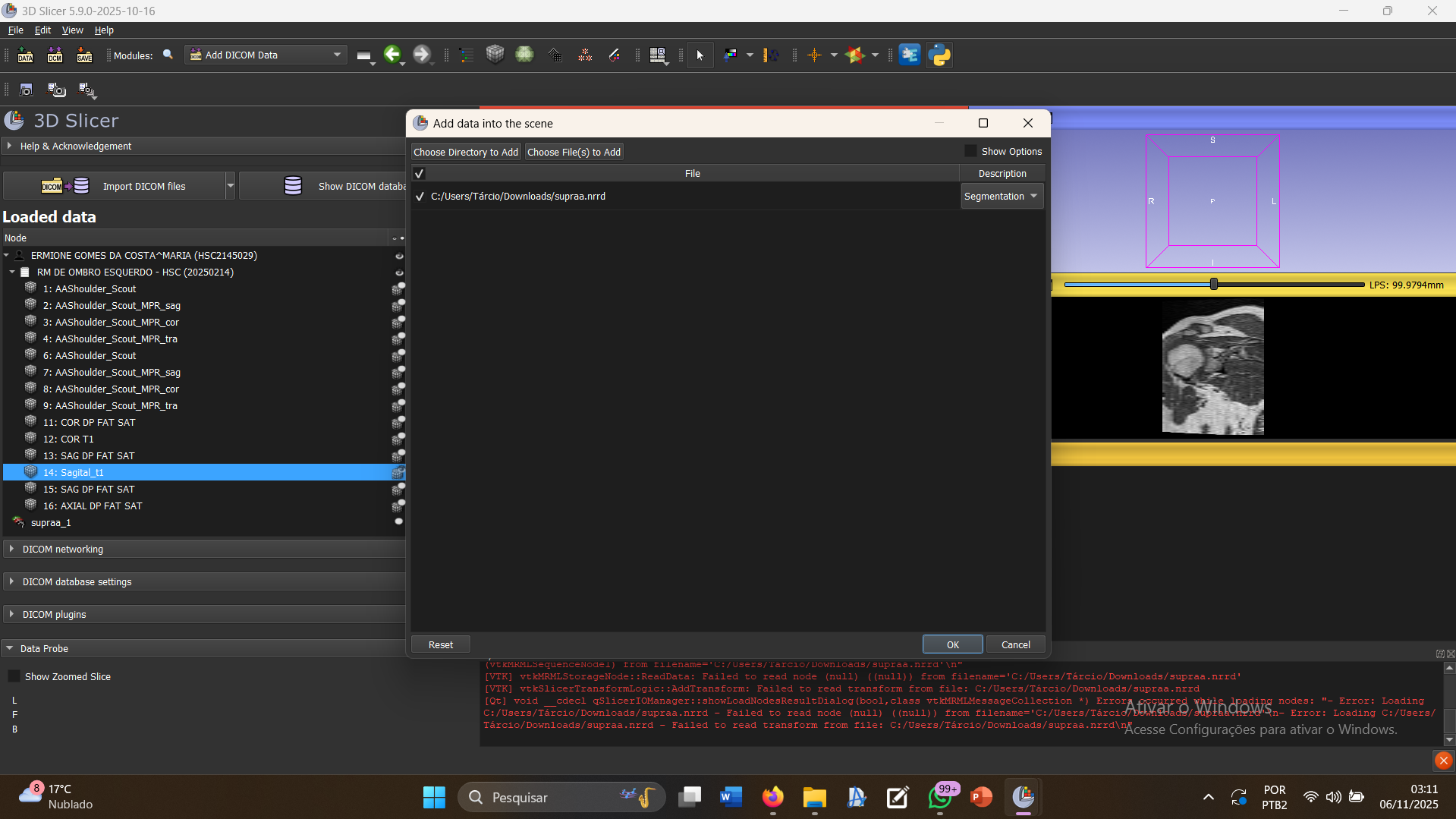The height and width of the screenshot is (819, 1456).
Task: Expand DICOM database settings section
Action: [203, 581]
